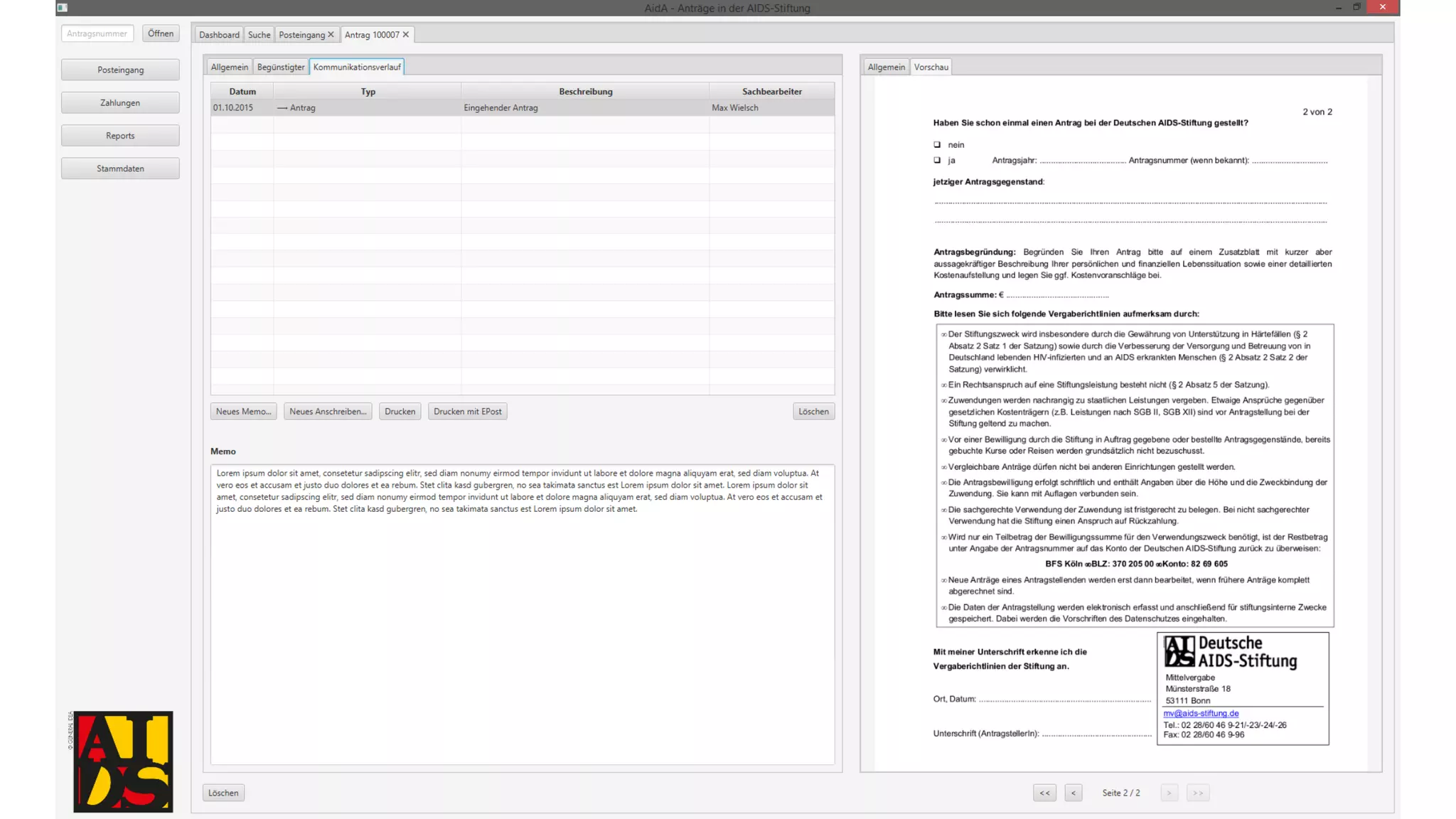This screenshot has height=819, width=1456.
Task: Open the Zahlungen section
Action: coord(120,102)
